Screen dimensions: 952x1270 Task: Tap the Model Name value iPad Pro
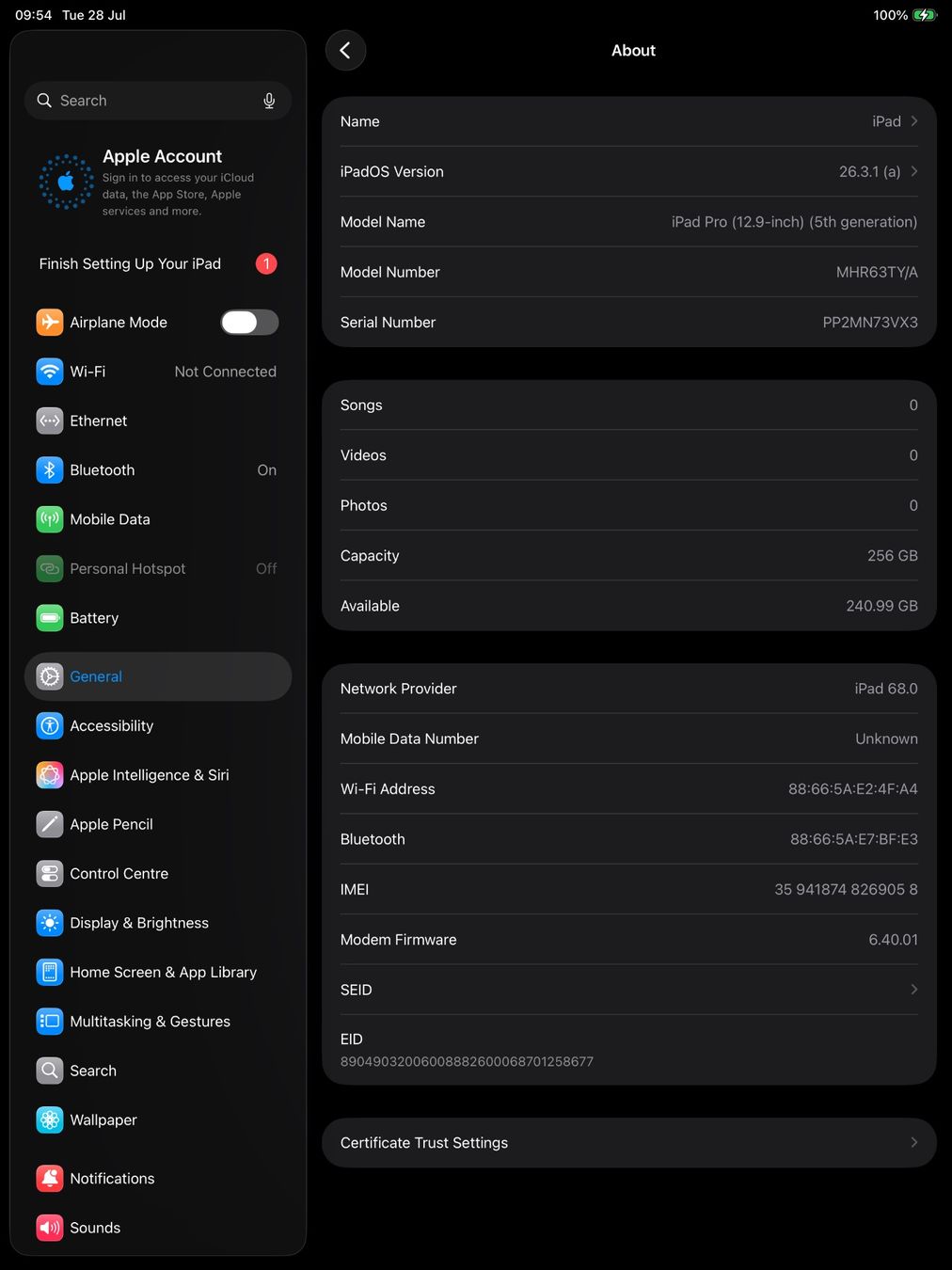[794, 222]
